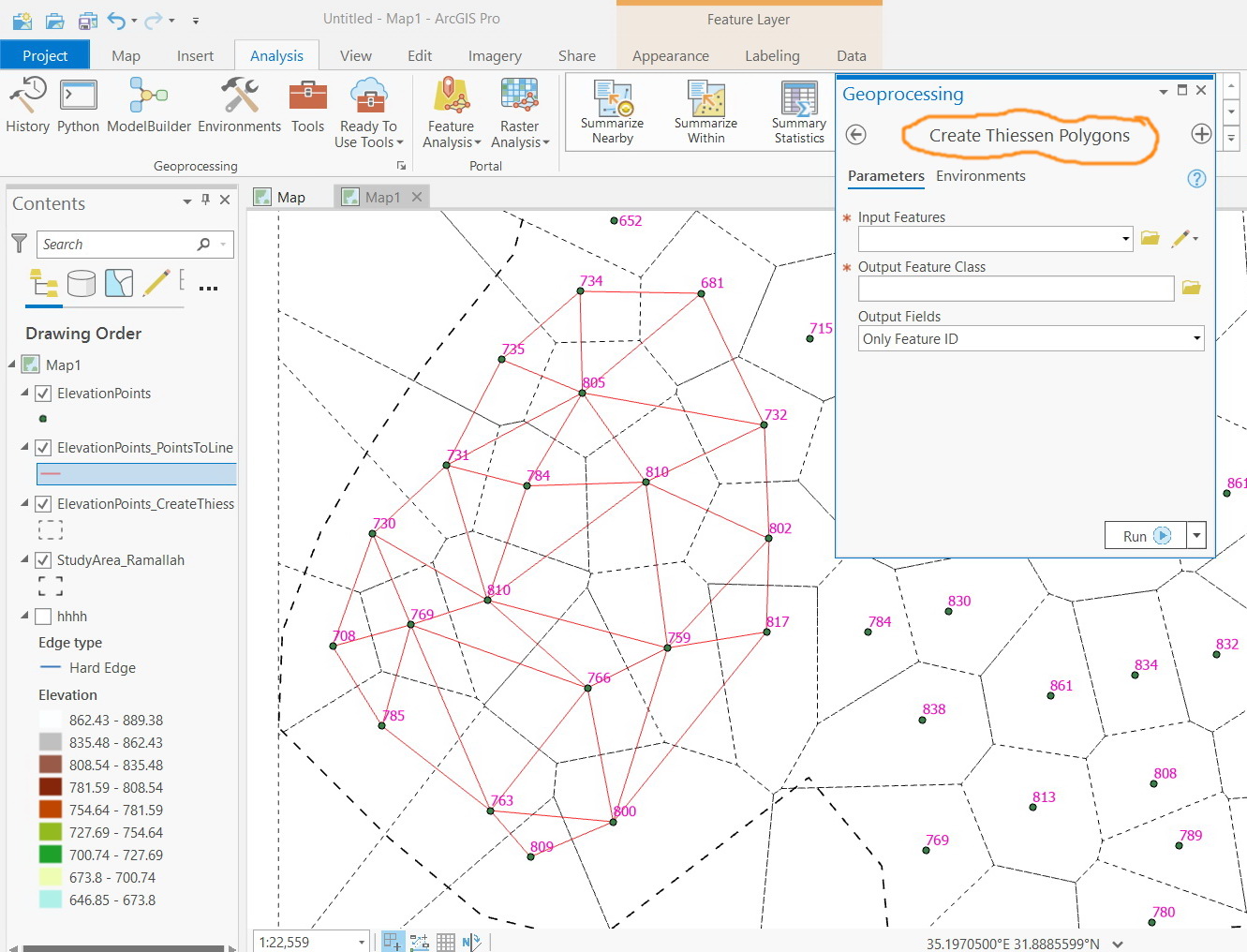Toggle StudyArea_Ramallah layer visibility
This screenshot has height=952, width=1247.
[x=43, y=560]
